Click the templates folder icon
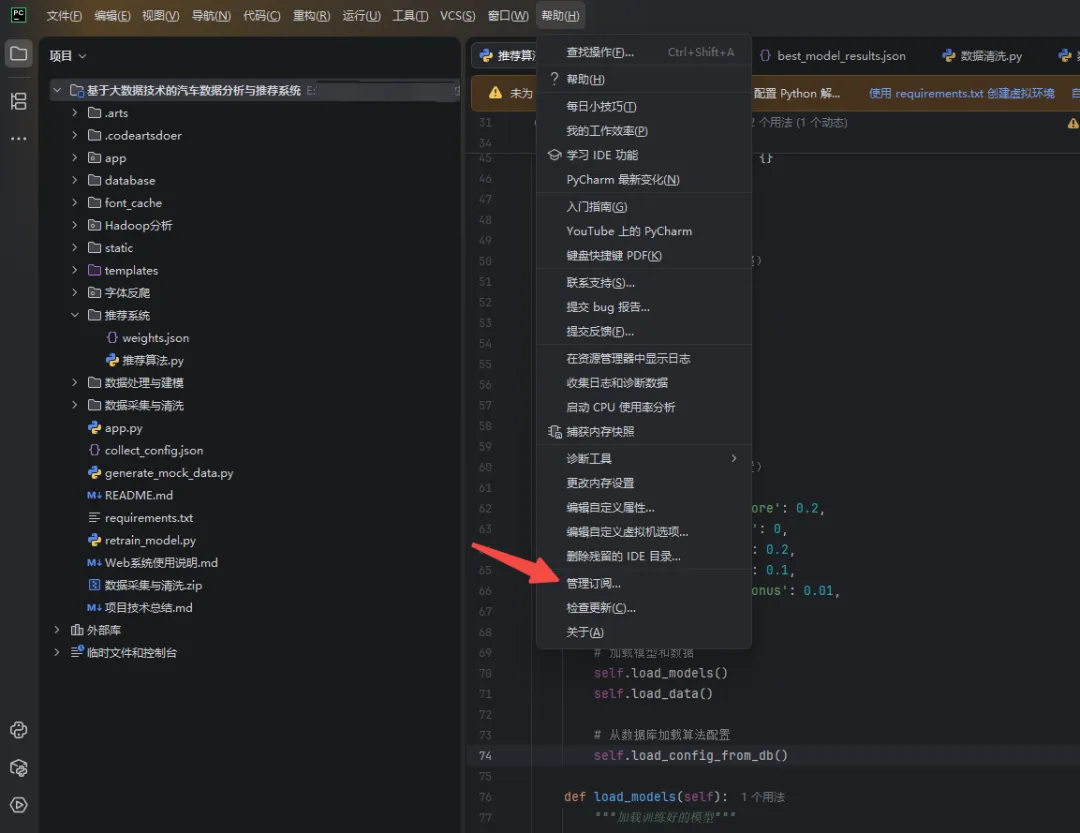Viewport: 1080px width, 833px height. pyautogui.click(x=94, y=270)
